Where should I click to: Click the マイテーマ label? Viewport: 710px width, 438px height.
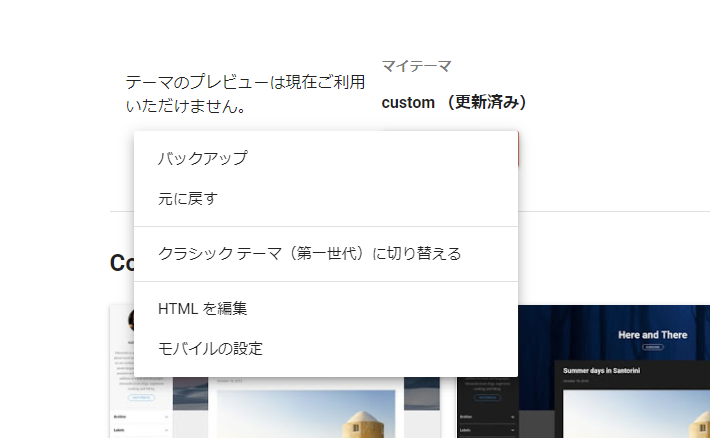416,66
